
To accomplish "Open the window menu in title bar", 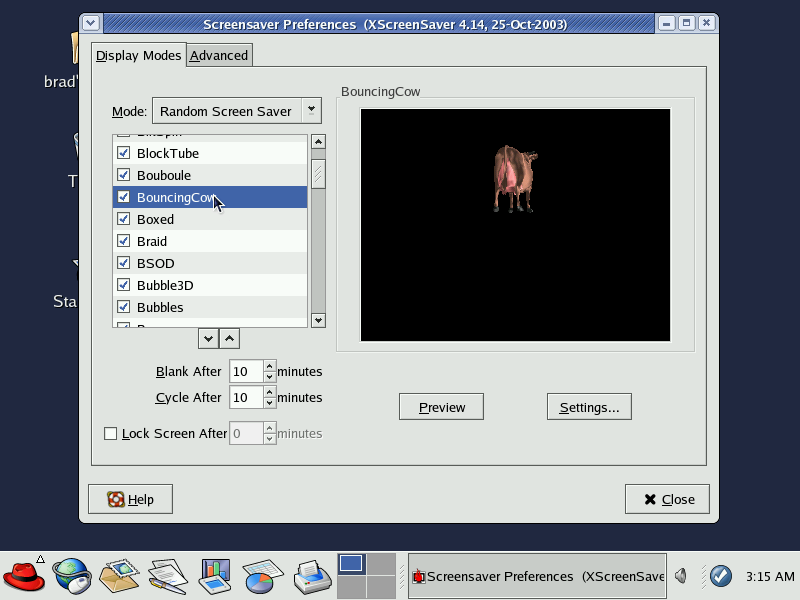I will tap(91, 23).
